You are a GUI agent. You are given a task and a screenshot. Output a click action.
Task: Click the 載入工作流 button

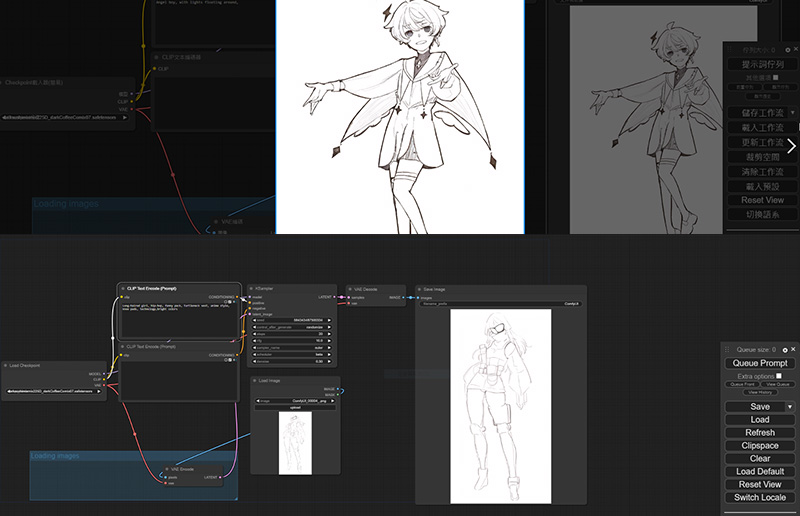(762, 127)
